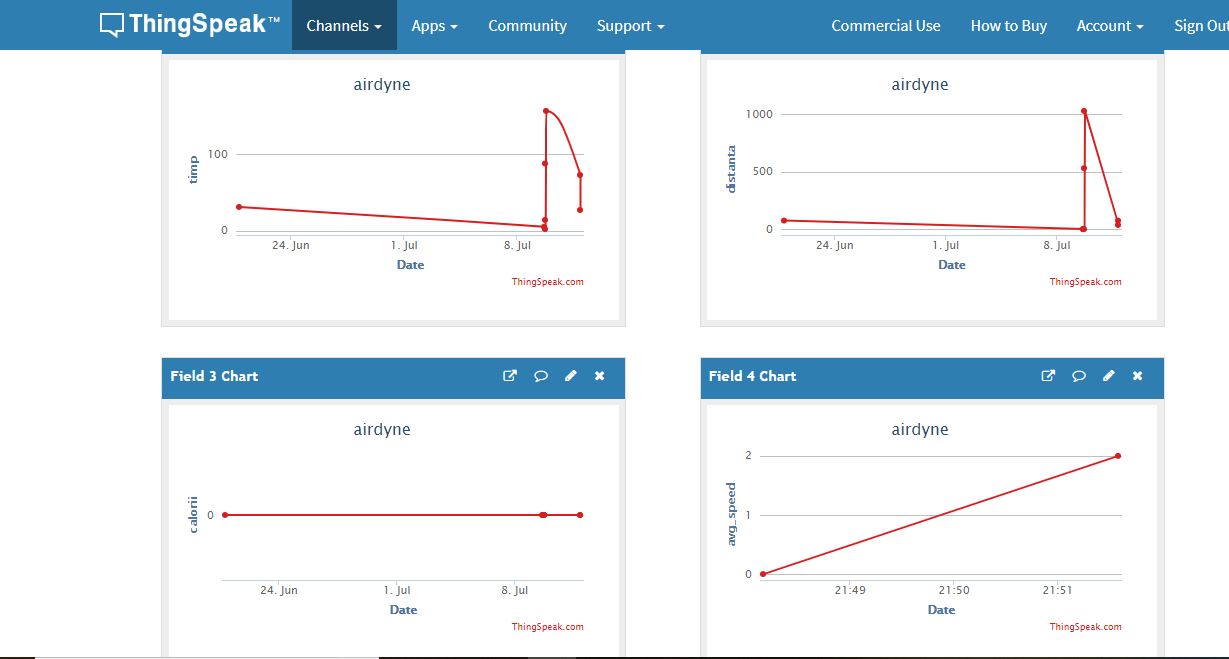Screen dimensions: 1229x659
Task: Click the avg_speed data point at value 0
Action: 763,574
